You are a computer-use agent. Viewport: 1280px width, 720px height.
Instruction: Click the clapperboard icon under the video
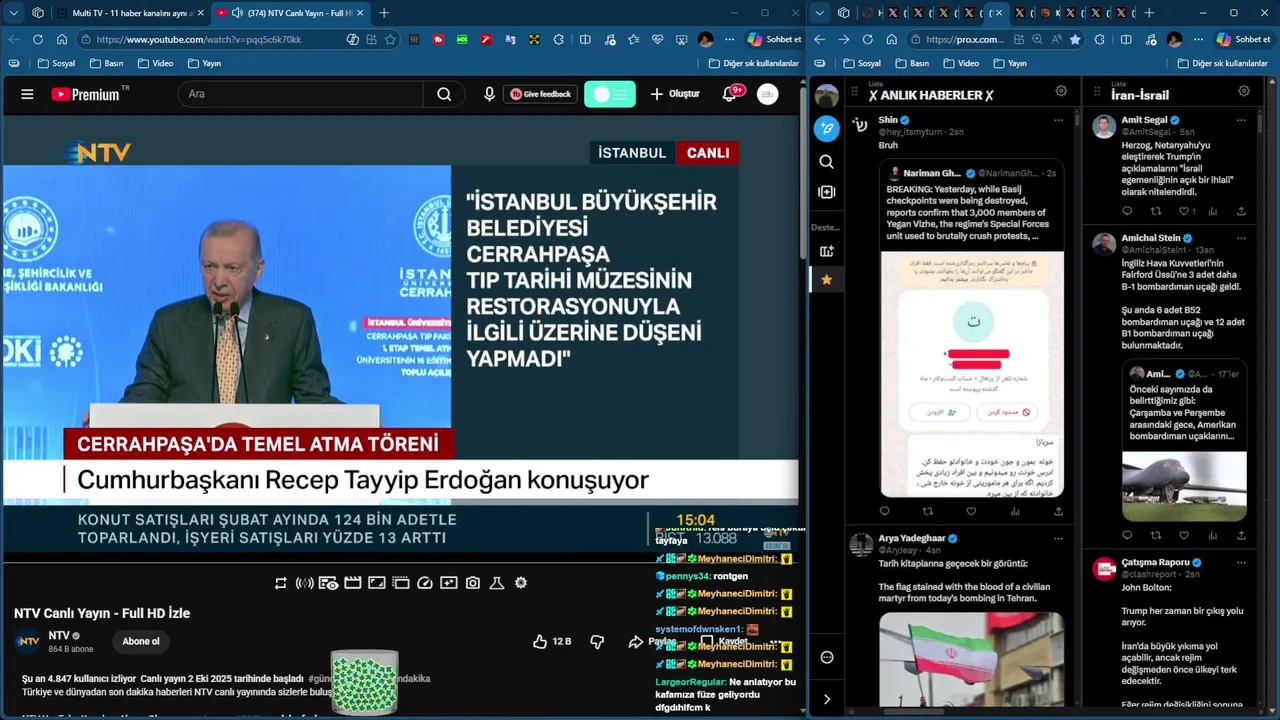[x=352, y=583]
